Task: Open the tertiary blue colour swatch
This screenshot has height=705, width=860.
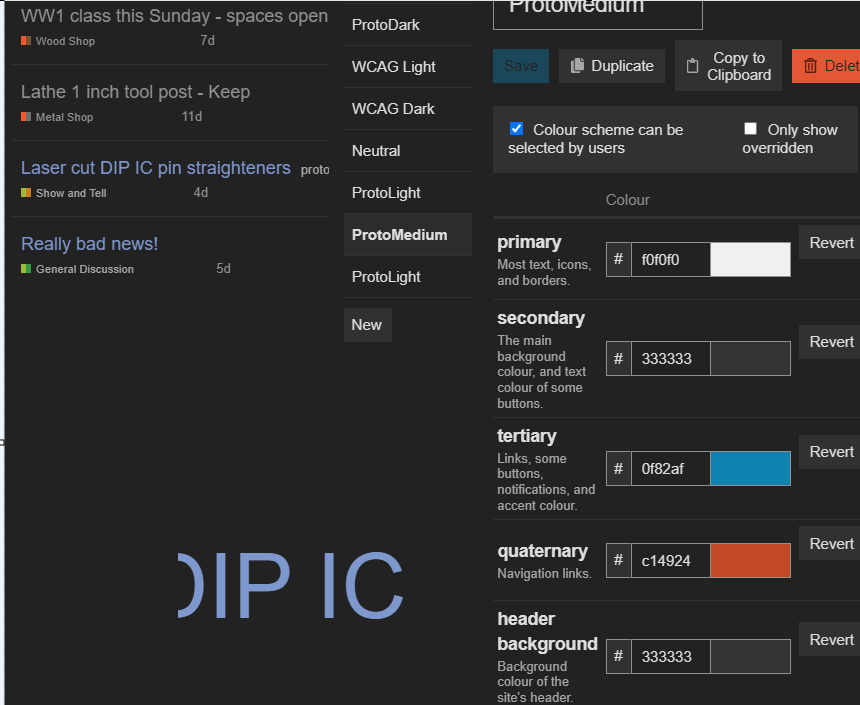Action: click(x=750, y=469)
